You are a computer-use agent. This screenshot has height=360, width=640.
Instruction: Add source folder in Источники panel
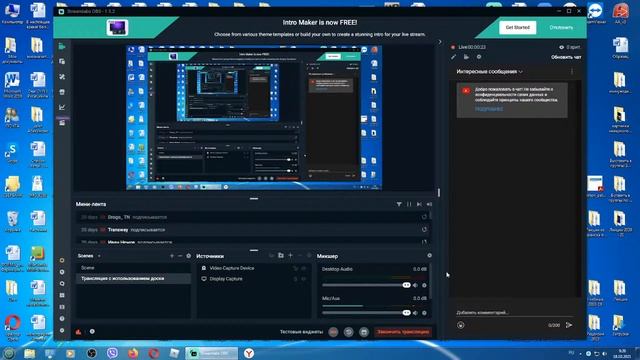tap(281, 256)
